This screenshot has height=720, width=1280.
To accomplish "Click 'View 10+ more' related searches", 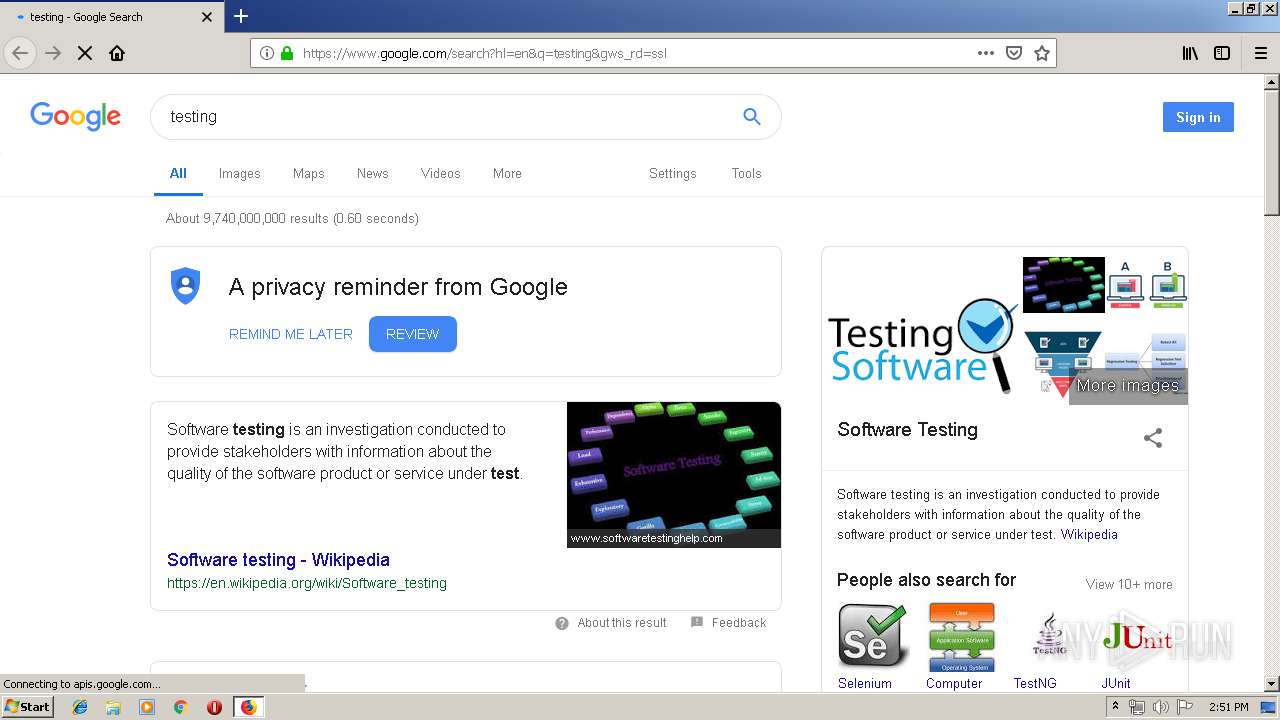I will coord(1129,584).
